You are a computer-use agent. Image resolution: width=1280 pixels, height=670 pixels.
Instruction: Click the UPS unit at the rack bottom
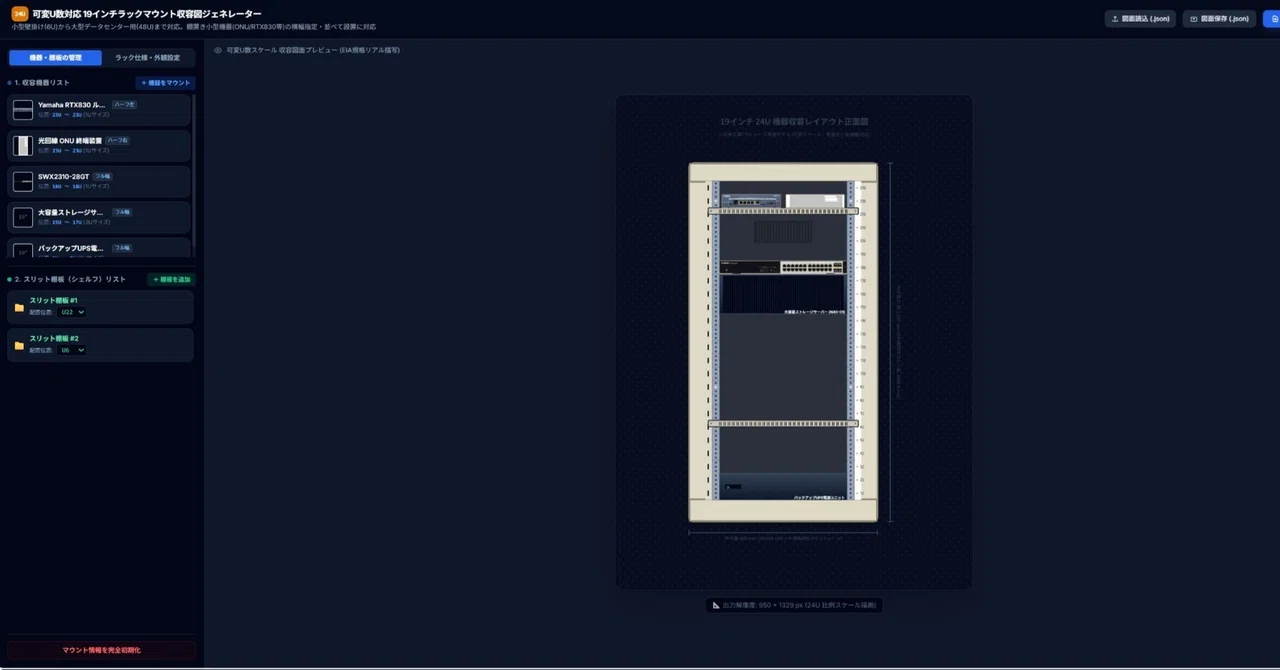[x=783, y=486]
